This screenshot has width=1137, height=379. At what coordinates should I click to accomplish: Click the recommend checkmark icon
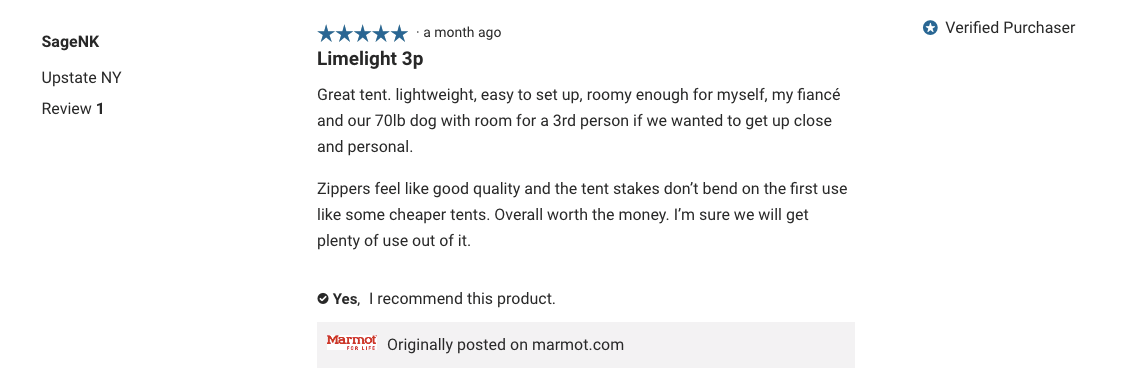tap(323, 299)
